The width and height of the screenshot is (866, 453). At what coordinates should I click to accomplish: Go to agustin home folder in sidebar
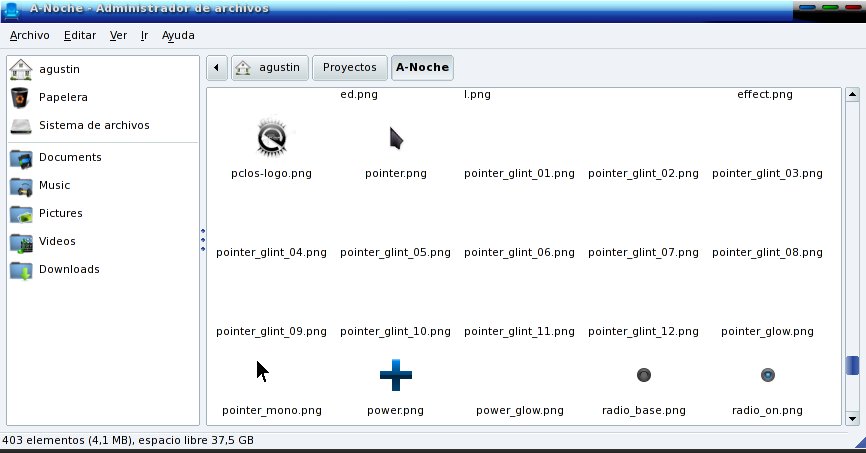60,70
